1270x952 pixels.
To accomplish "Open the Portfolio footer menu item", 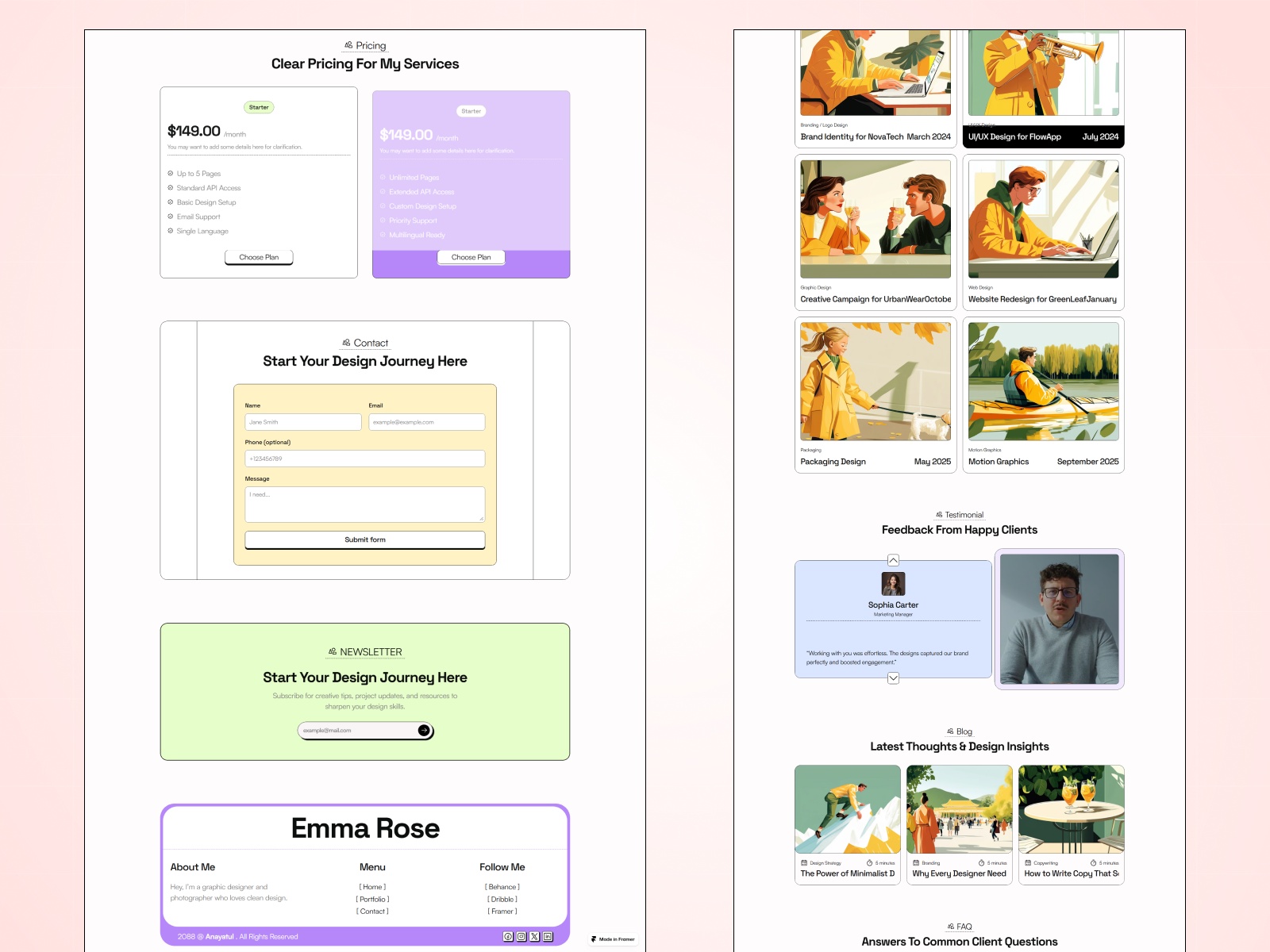I will click(x=371, y=899).
